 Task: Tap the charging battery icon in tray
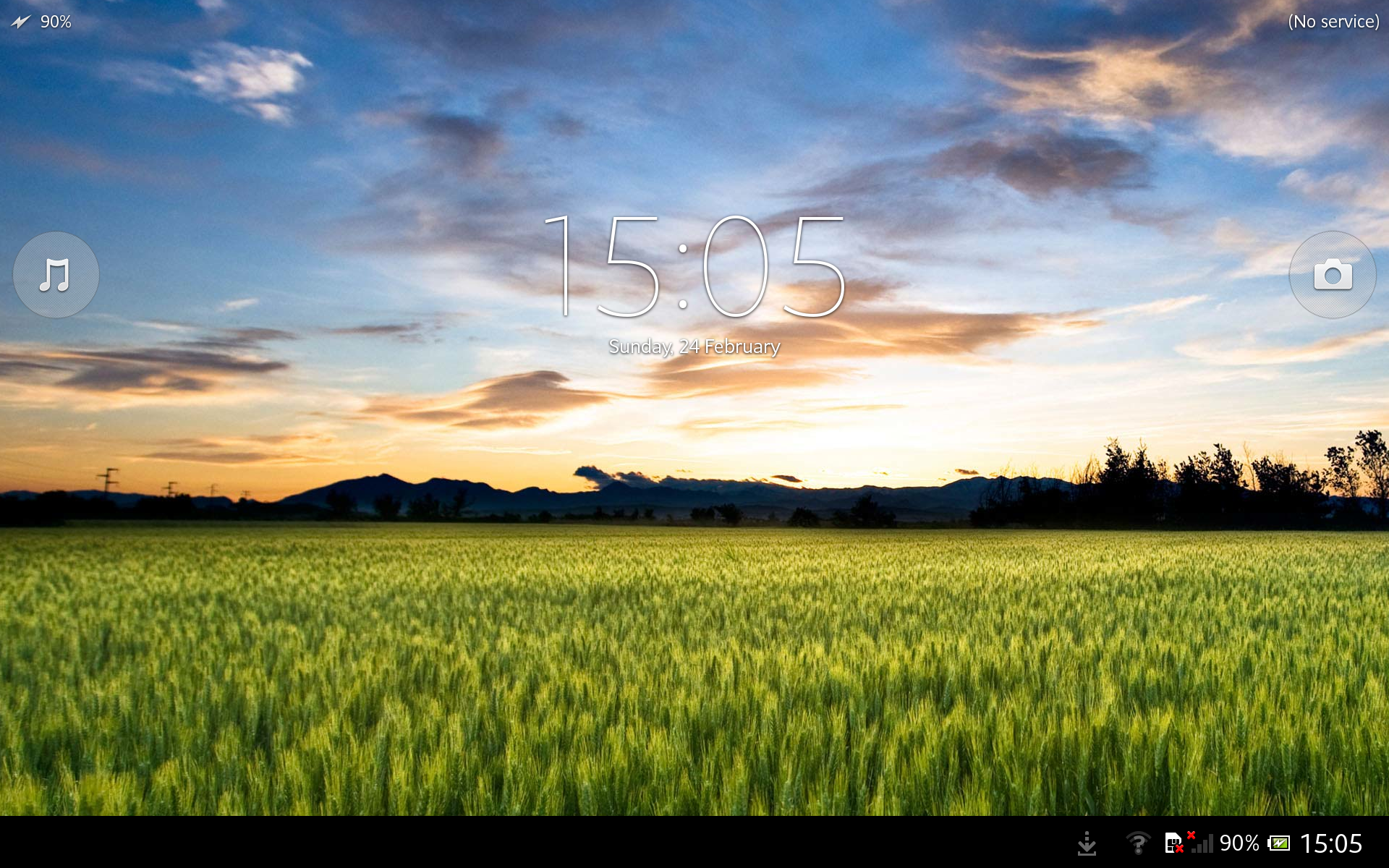pyautogui.click(x=1280, y=843)
